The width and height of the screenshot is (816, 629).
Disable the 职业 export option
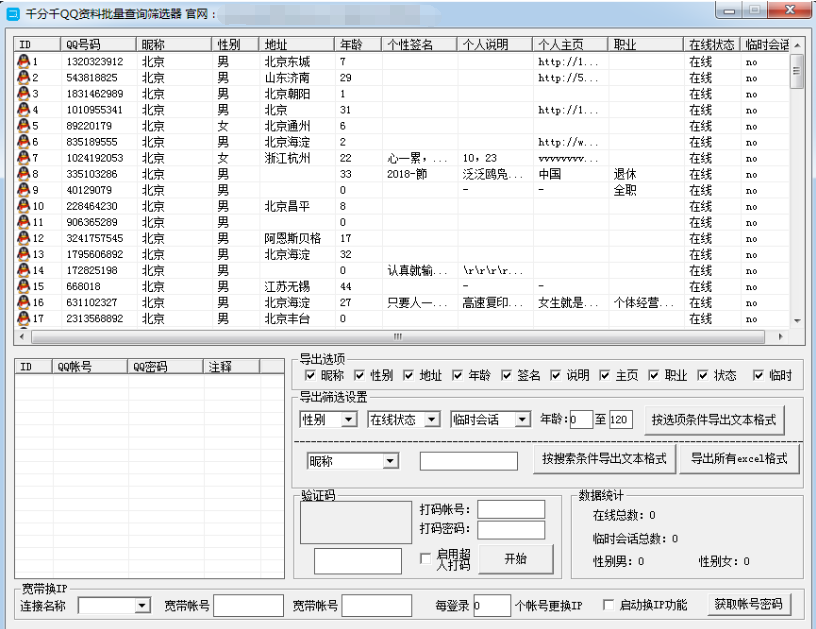click(654, 375)
